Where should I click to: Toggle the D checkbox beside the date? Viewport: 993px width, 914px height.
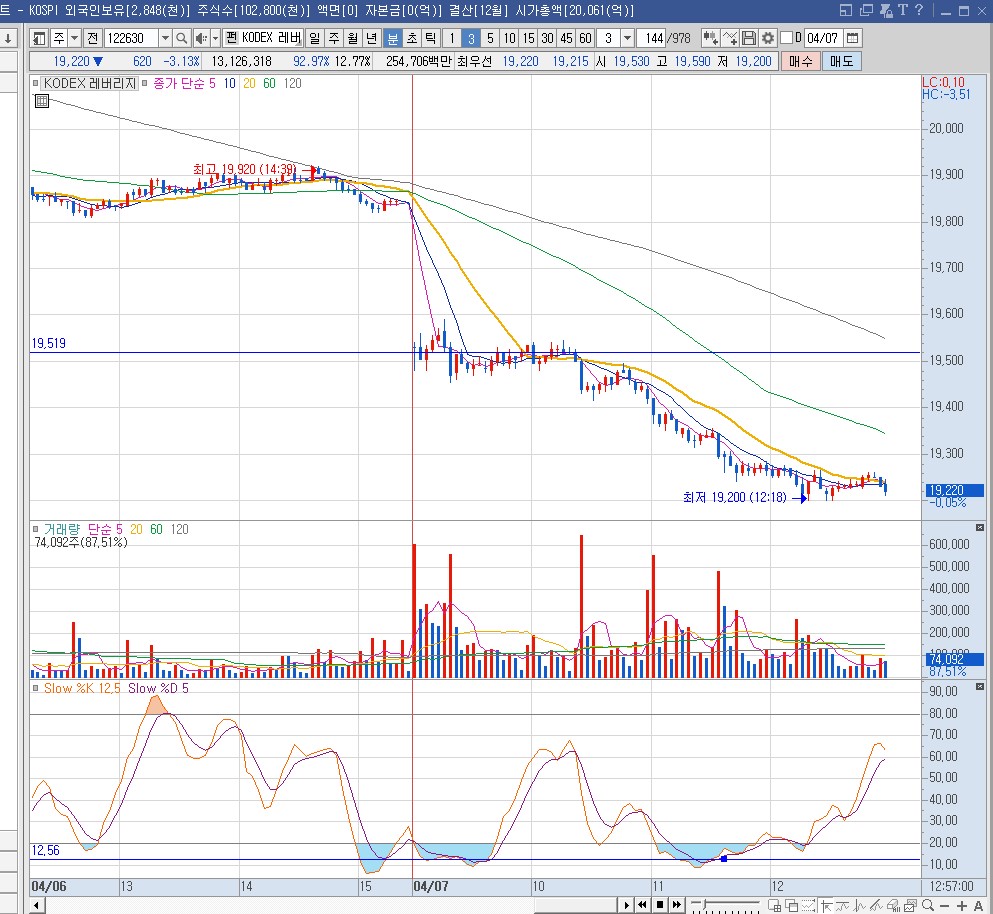(786, 38)
